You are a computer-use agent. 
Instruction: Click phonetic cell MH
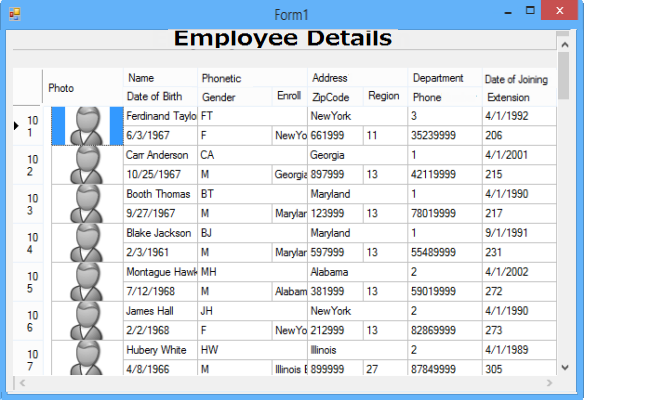(x=252, y=272)
